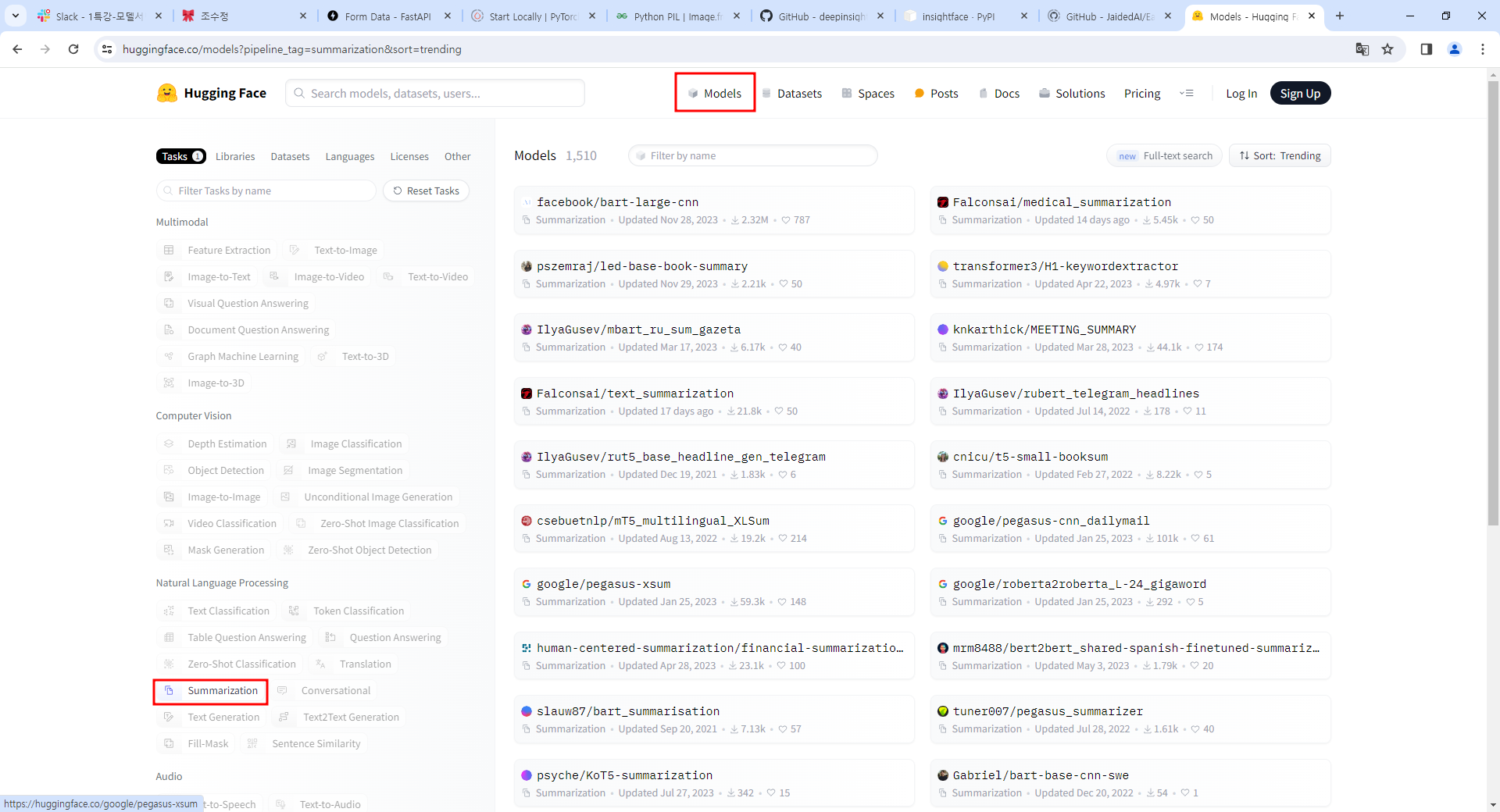Image resolution: width=1500 pixels, height=812 pixels.
Task: Reload the page with the refresh icon
Action: (73, 49)
